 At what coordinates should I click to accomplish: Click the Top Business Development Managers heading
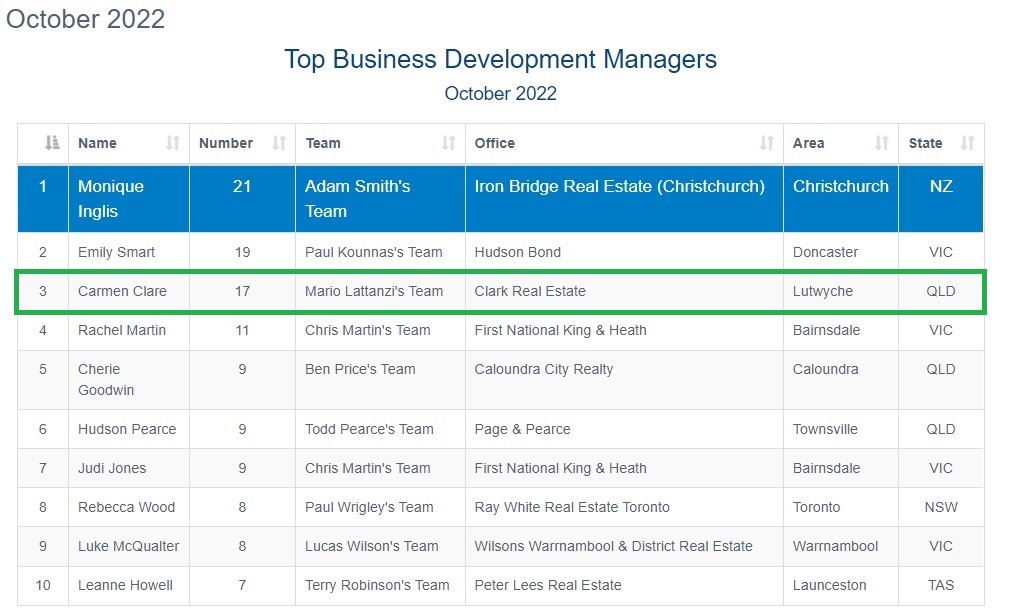500,59
